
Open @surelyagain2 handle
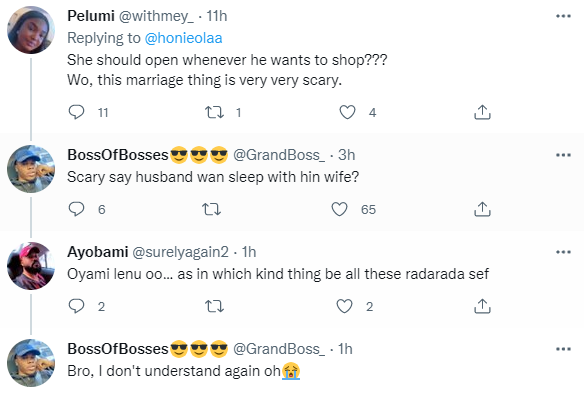click(180, 252)
